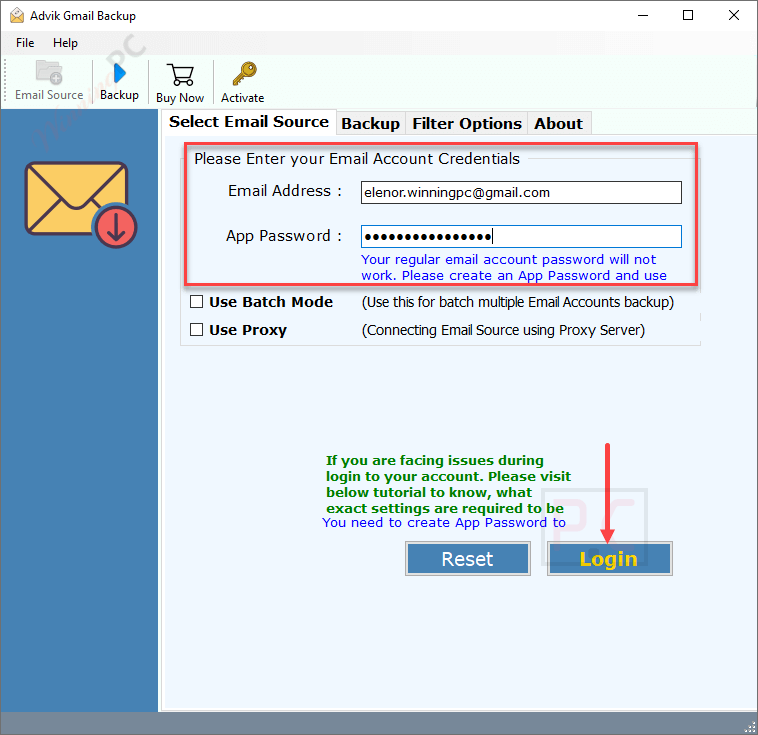Switch to the Backup tab
The image size is (758, 735).
[370, 123]
